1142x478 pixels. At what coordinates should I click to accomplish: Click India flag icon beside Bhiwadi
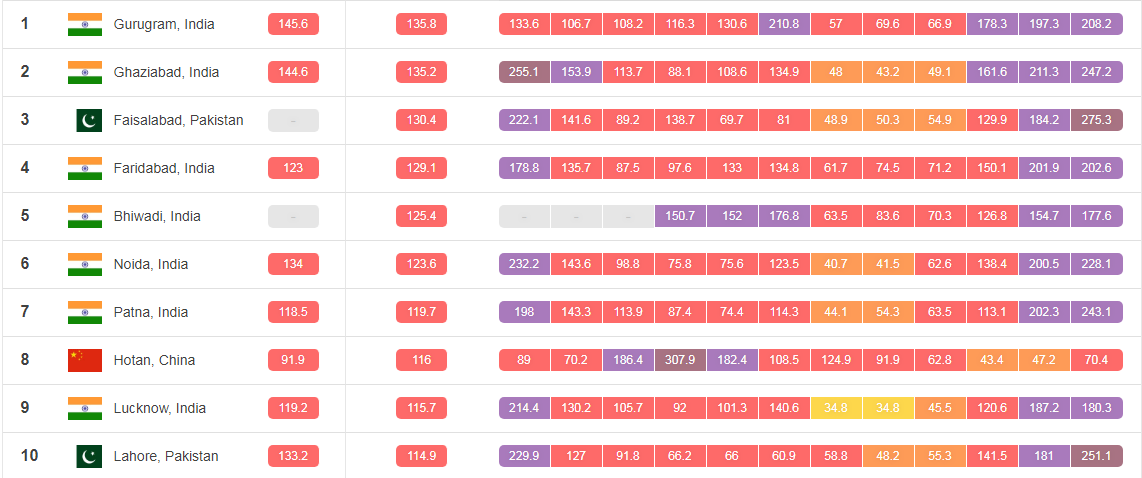tap(85, 216)
